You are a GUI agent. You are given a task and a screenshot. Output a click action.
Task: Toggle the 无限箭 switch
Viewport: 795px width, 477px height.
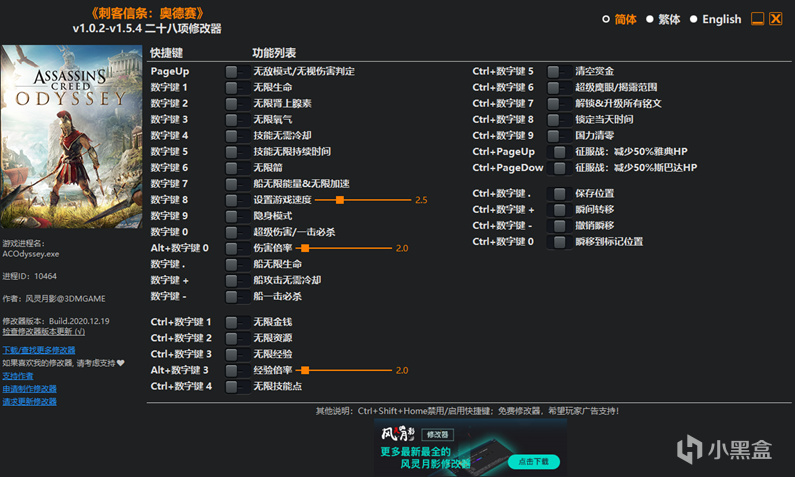(237, 168)
